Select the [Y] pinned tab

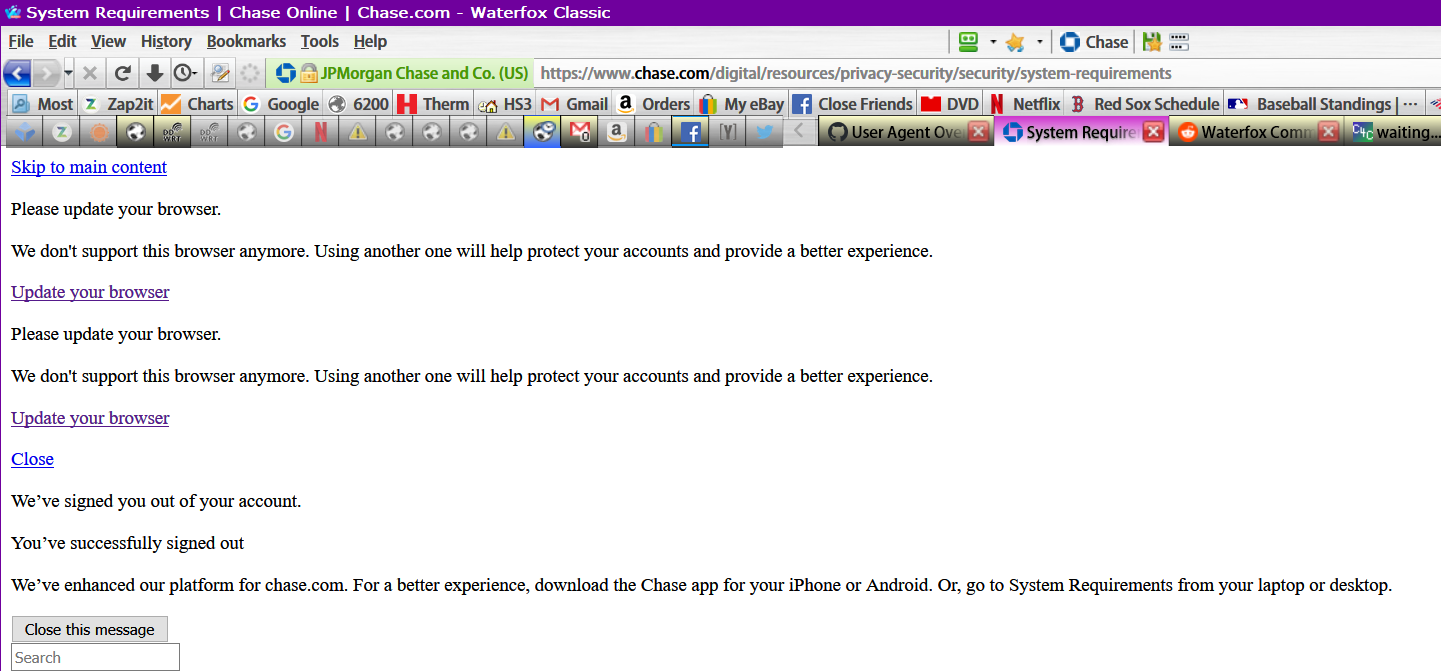click(728, 132)
